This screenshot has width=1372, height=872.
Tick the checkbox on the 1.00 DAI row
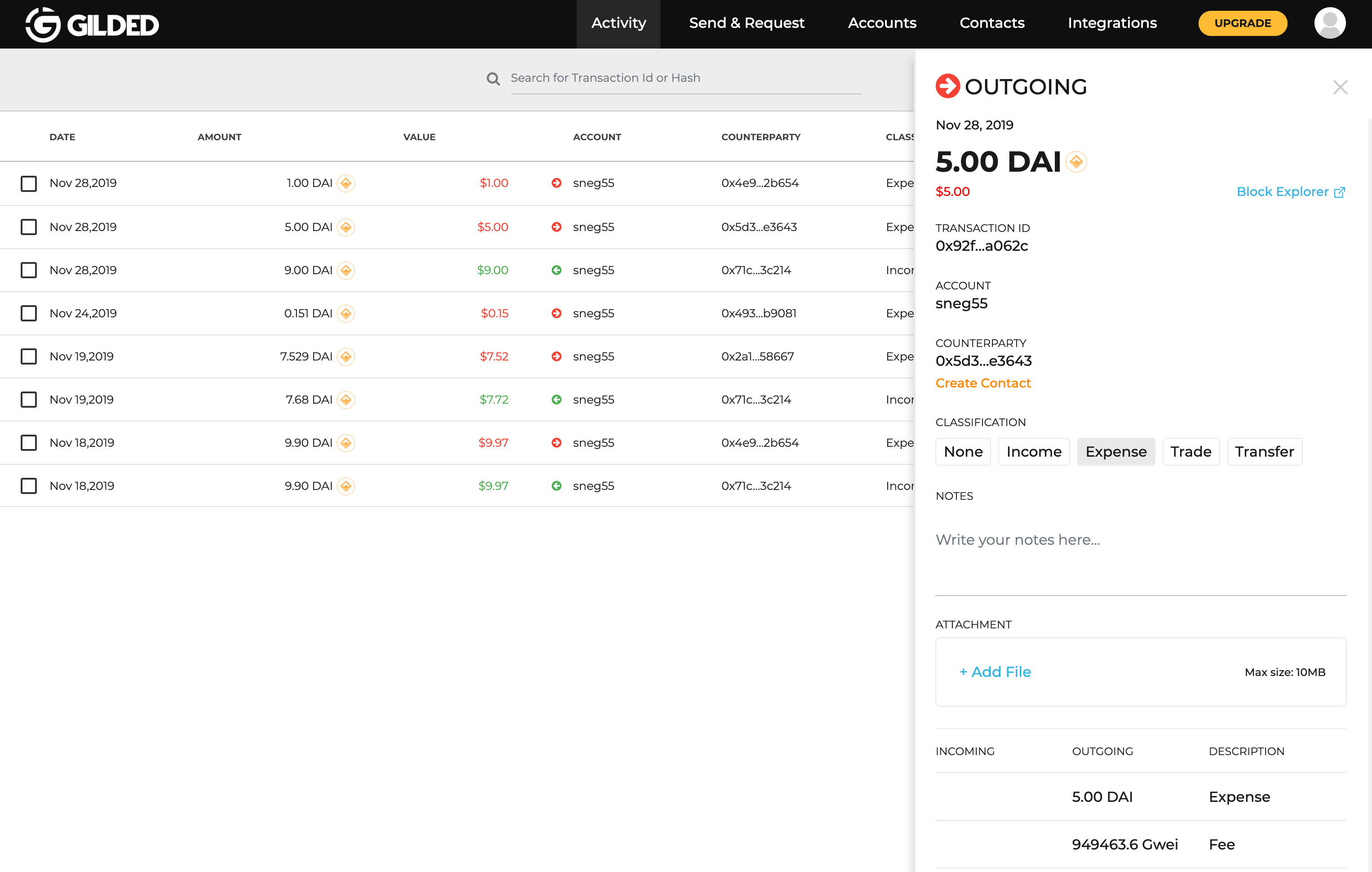pyautogui.click(x=28, y=183)
